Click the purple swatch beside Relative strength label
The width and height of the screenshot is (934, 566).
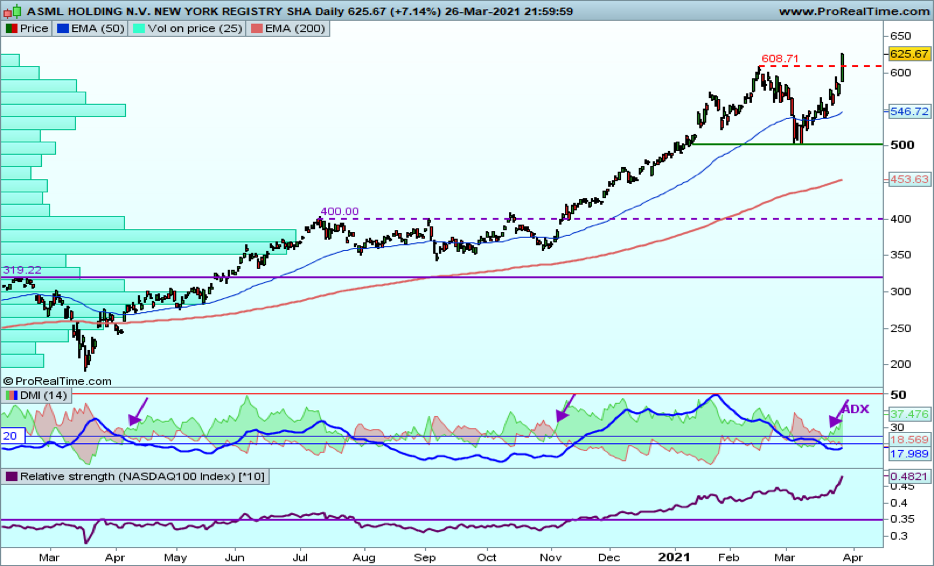[x=12, y=477]
